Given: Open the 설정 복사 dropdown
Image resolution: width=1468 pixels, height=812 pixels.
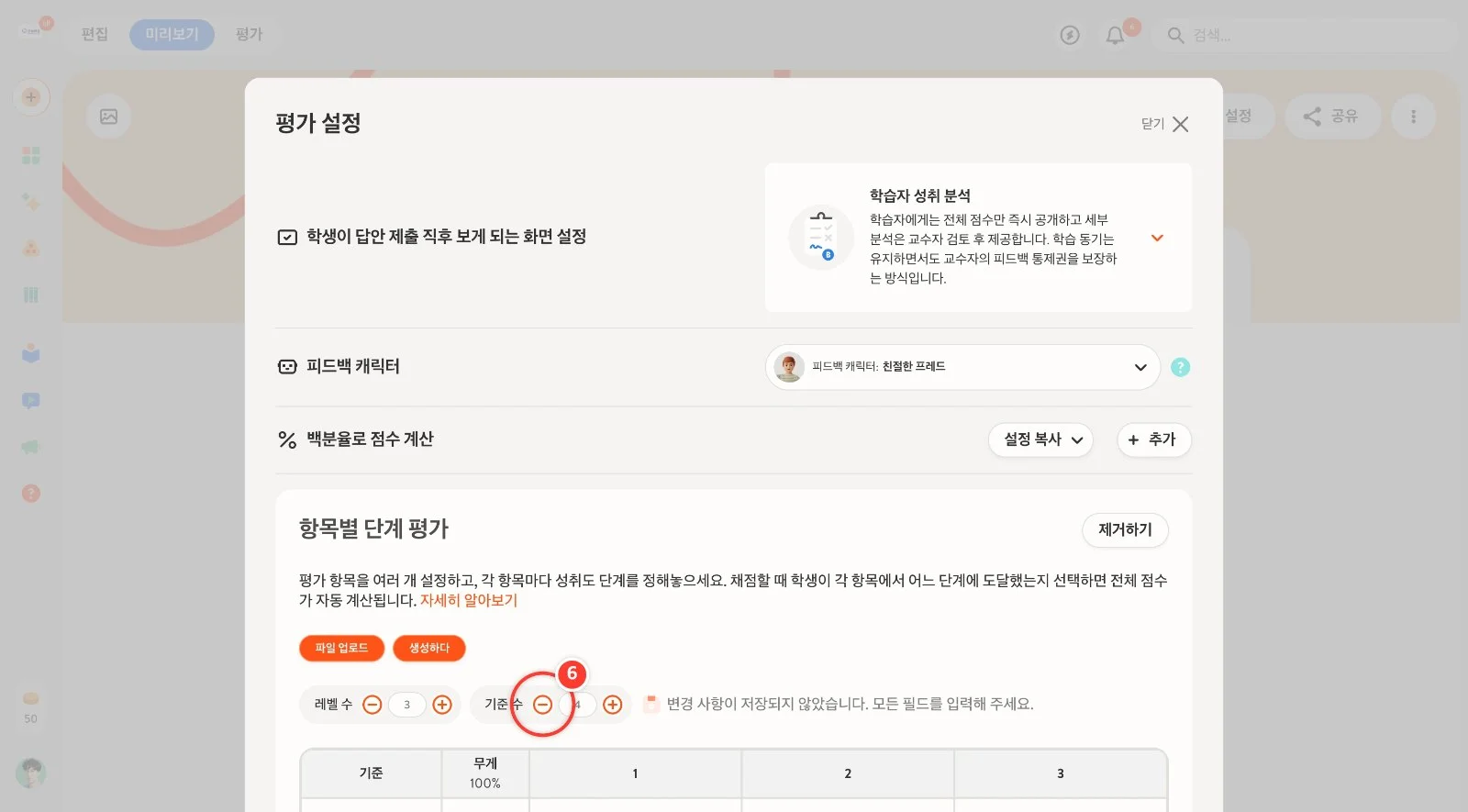Looking at the screenshot, I should click(x=1040, y=439).
